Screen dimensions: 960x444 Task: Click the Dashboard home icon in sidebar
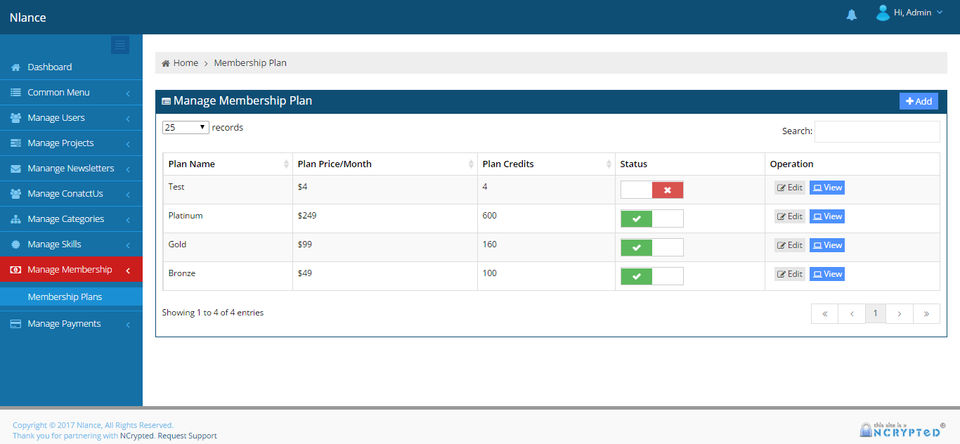[x=16, y=67]
